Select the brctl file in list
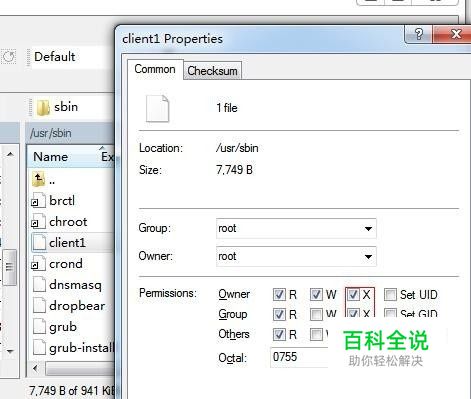The height and width of the screenshot is (399, 471). 62,201
